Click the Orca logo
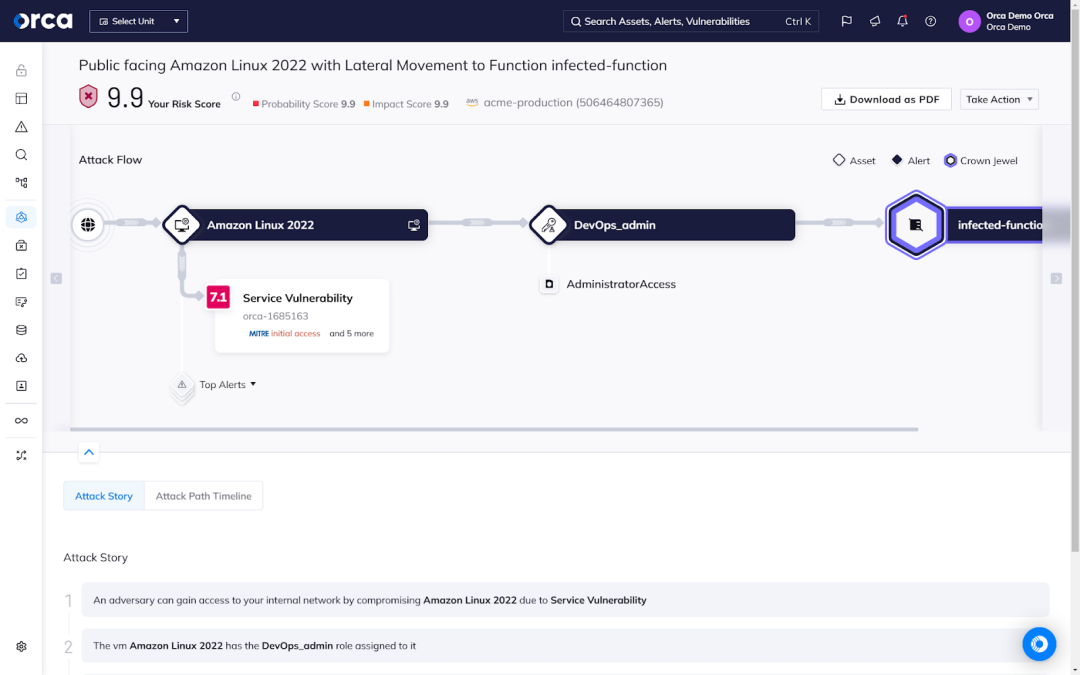The image size is (1080, 675). click(x=43, y=21)
